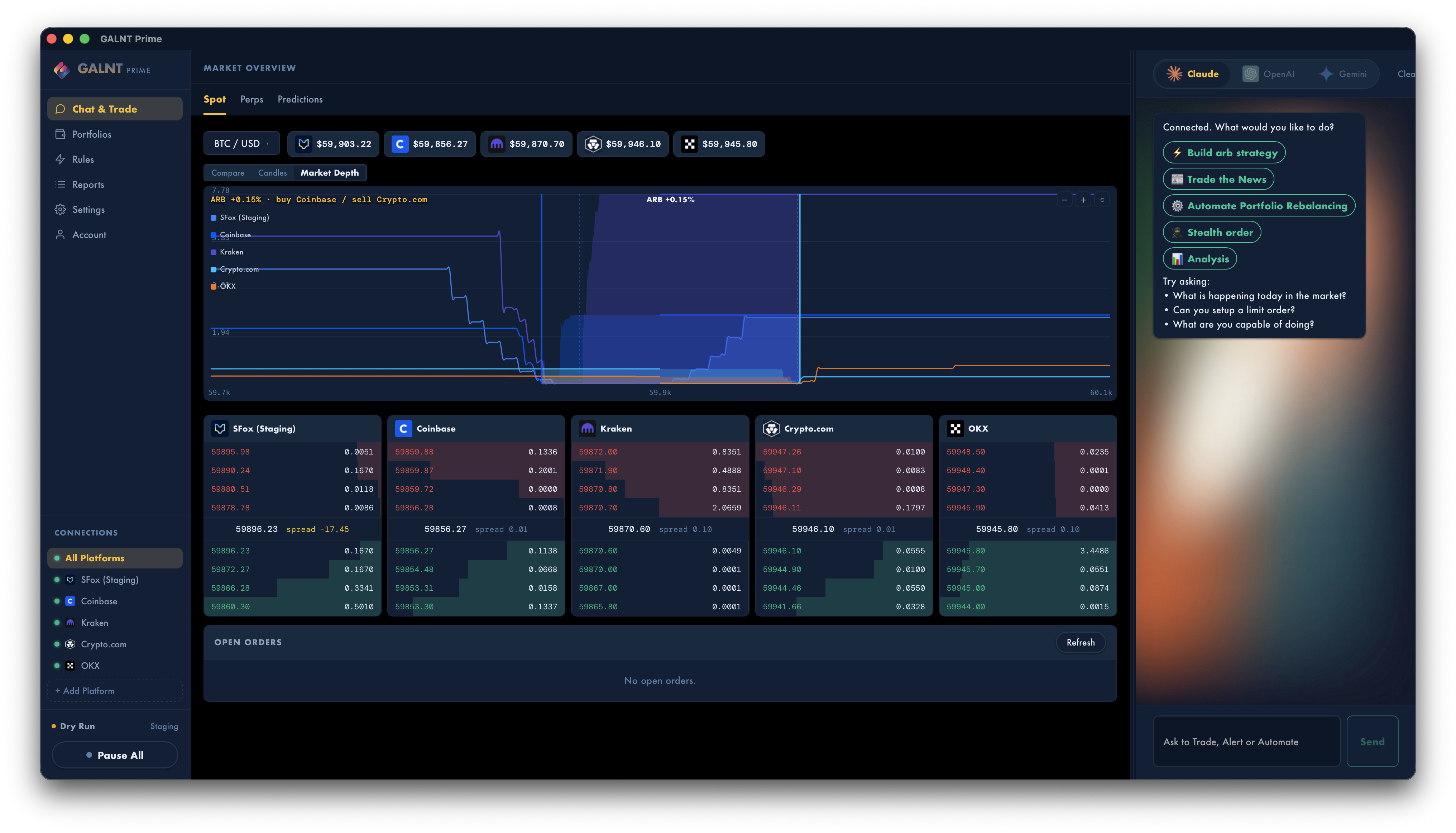Click the Kraken icon in the Connections list
The image size is (1456, 833).
70,623
